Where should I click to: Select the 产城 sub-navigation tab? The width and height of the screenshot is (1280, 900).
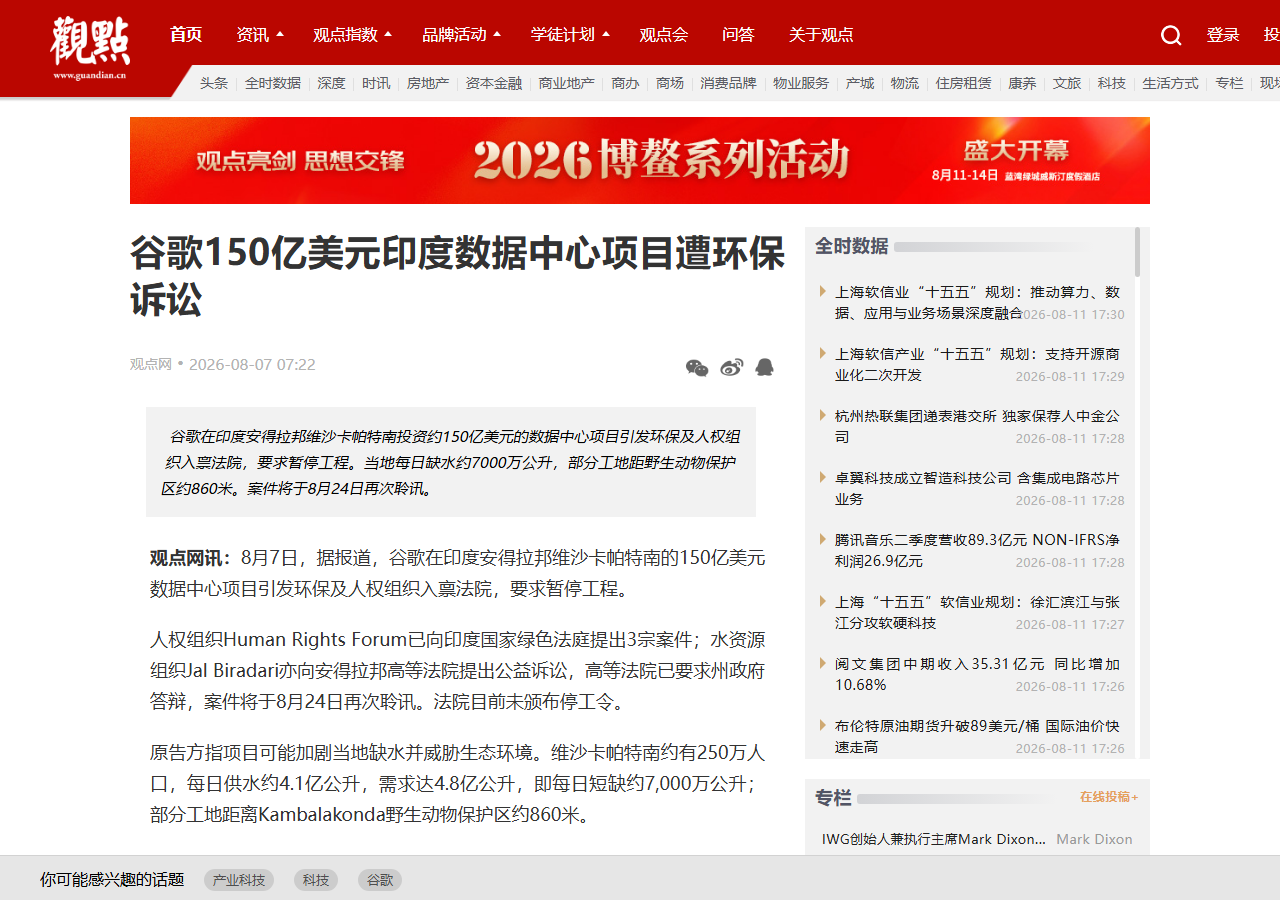tap(860, 83)
